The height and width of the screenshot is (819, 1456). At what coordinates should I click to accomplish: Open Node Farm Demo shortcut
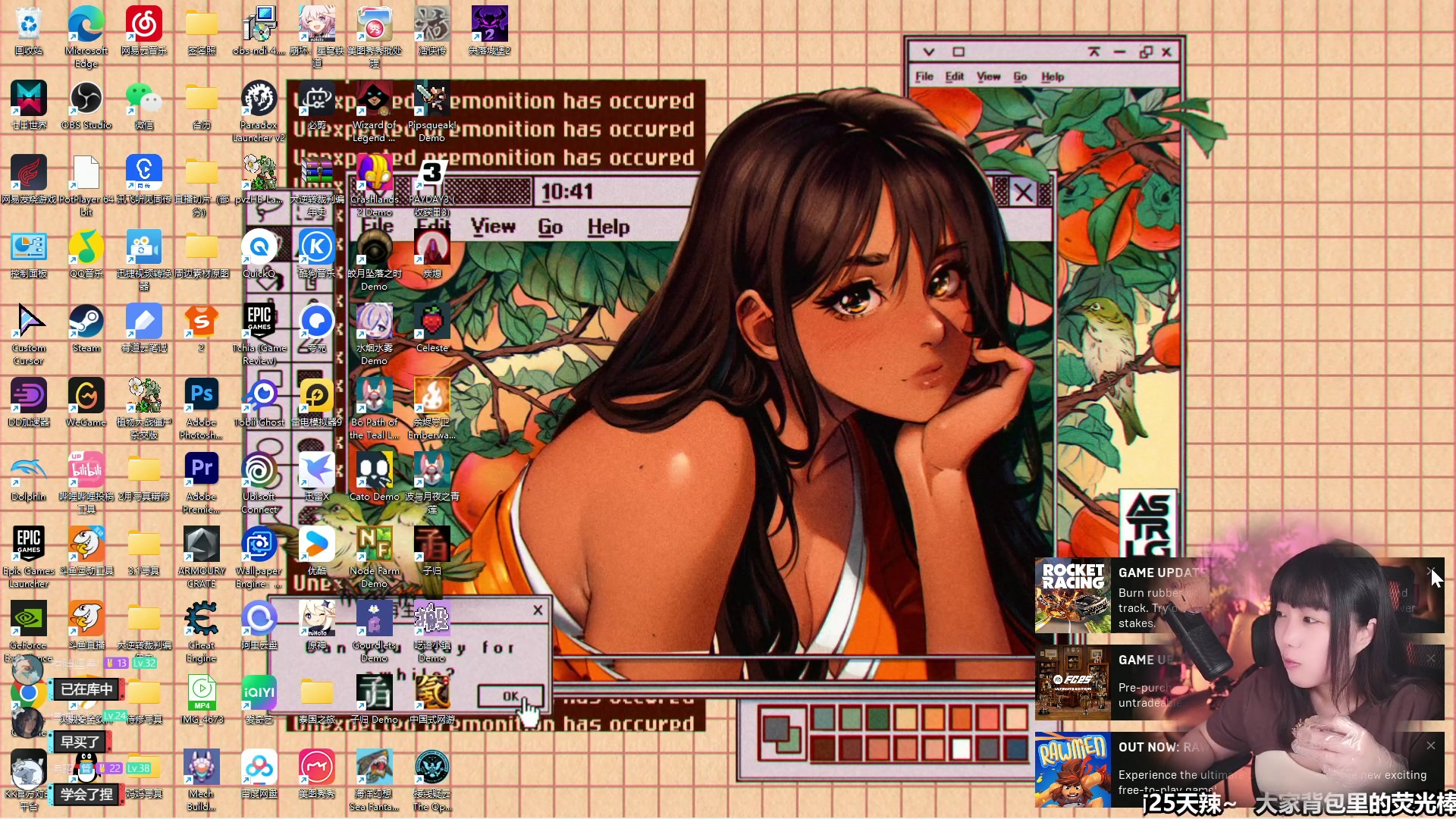[x=375, y=557]
